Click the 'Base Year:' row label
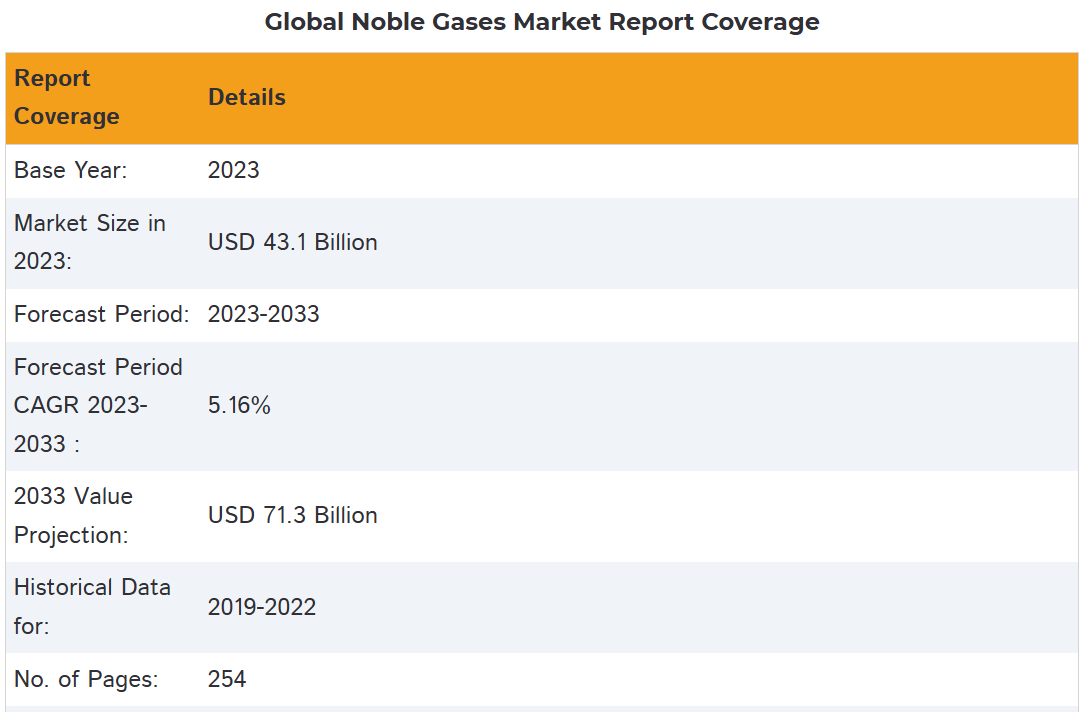Viewport: 1084px width, 712px height. 71,171
